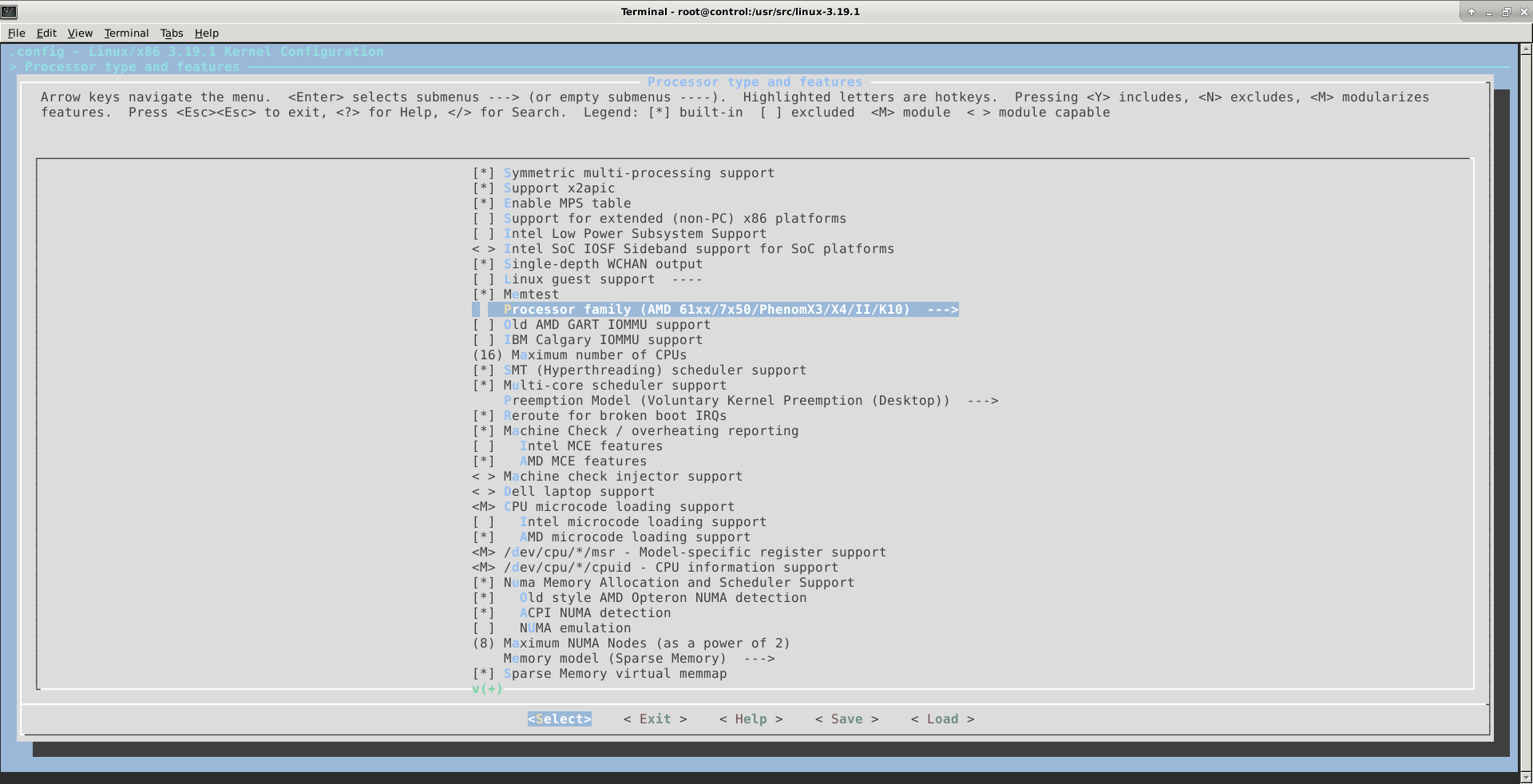
Task: Close the Terminal window
Action: [1523, 12]
